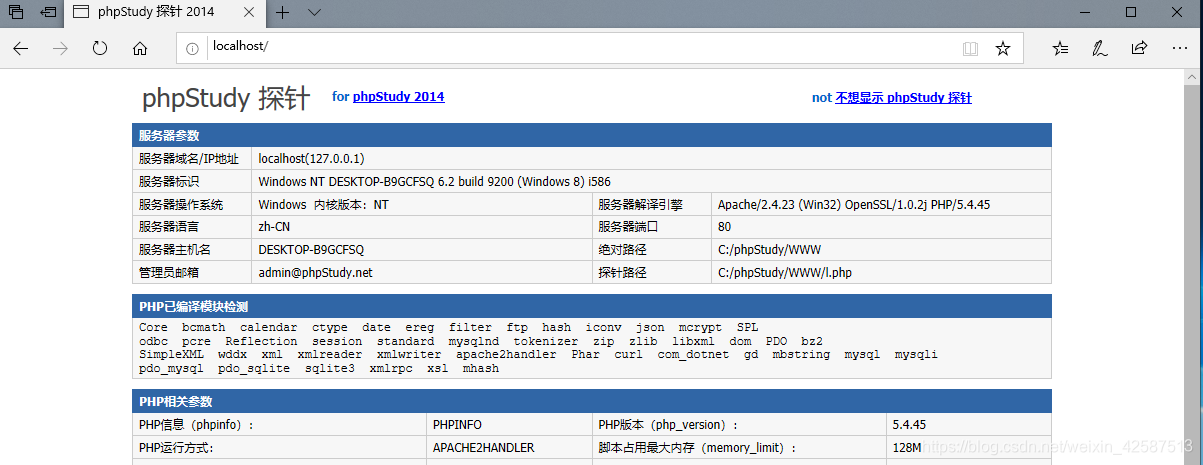
Task: Click the 服务器域名/IP地址 label
Action: pos(189,158)
